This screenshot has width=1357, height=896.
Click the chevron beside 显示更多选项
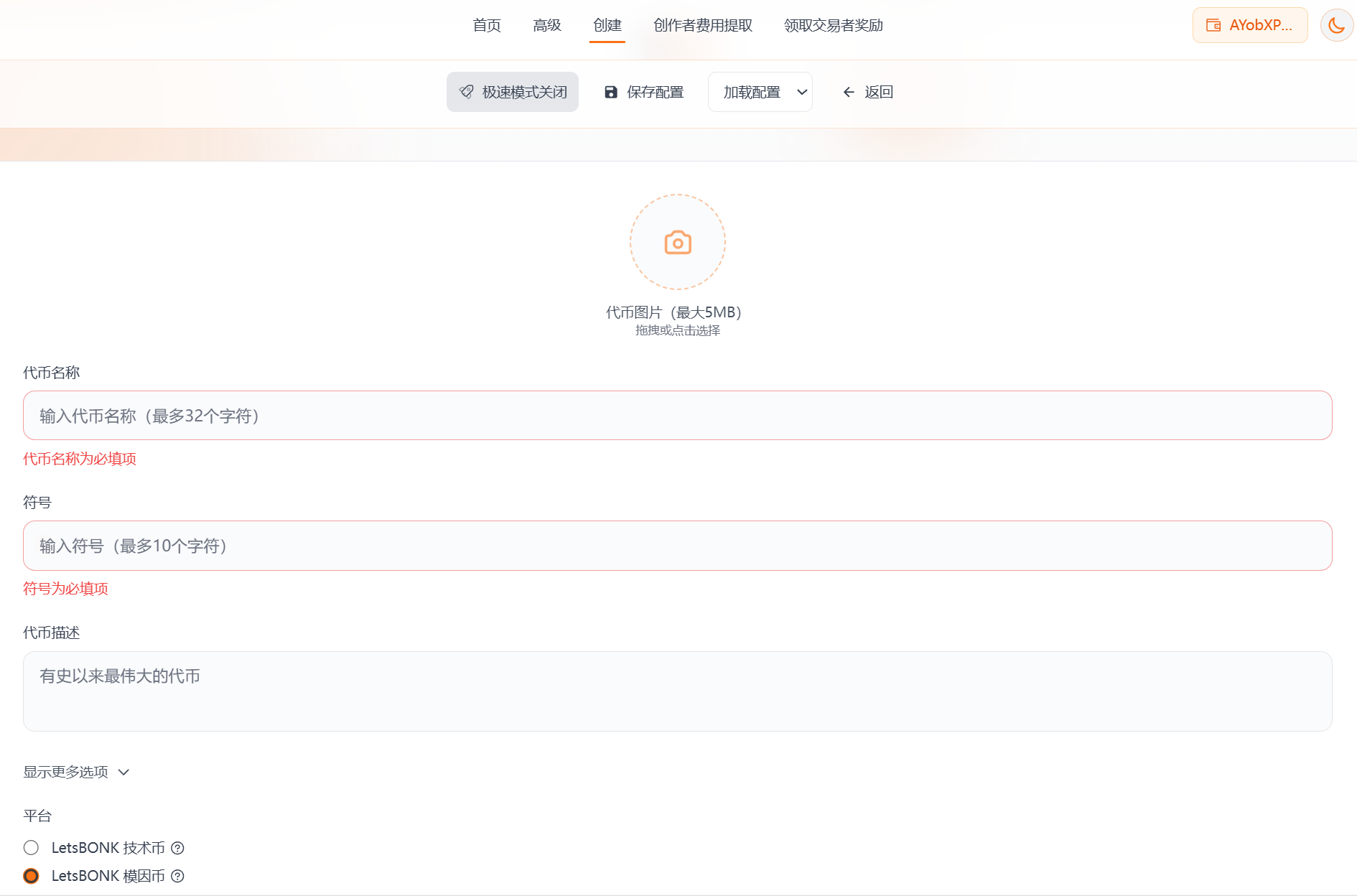123,772
